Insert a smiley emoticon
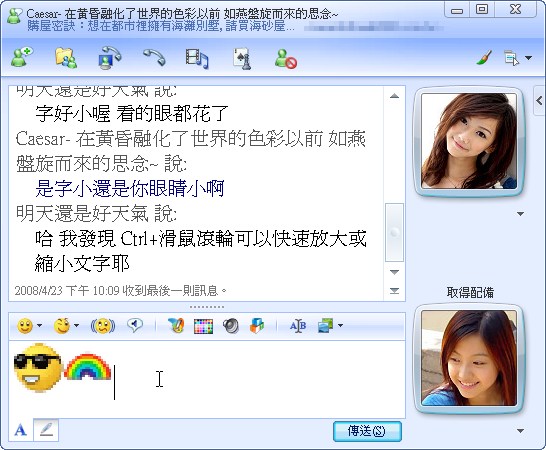 coord(25,326)
